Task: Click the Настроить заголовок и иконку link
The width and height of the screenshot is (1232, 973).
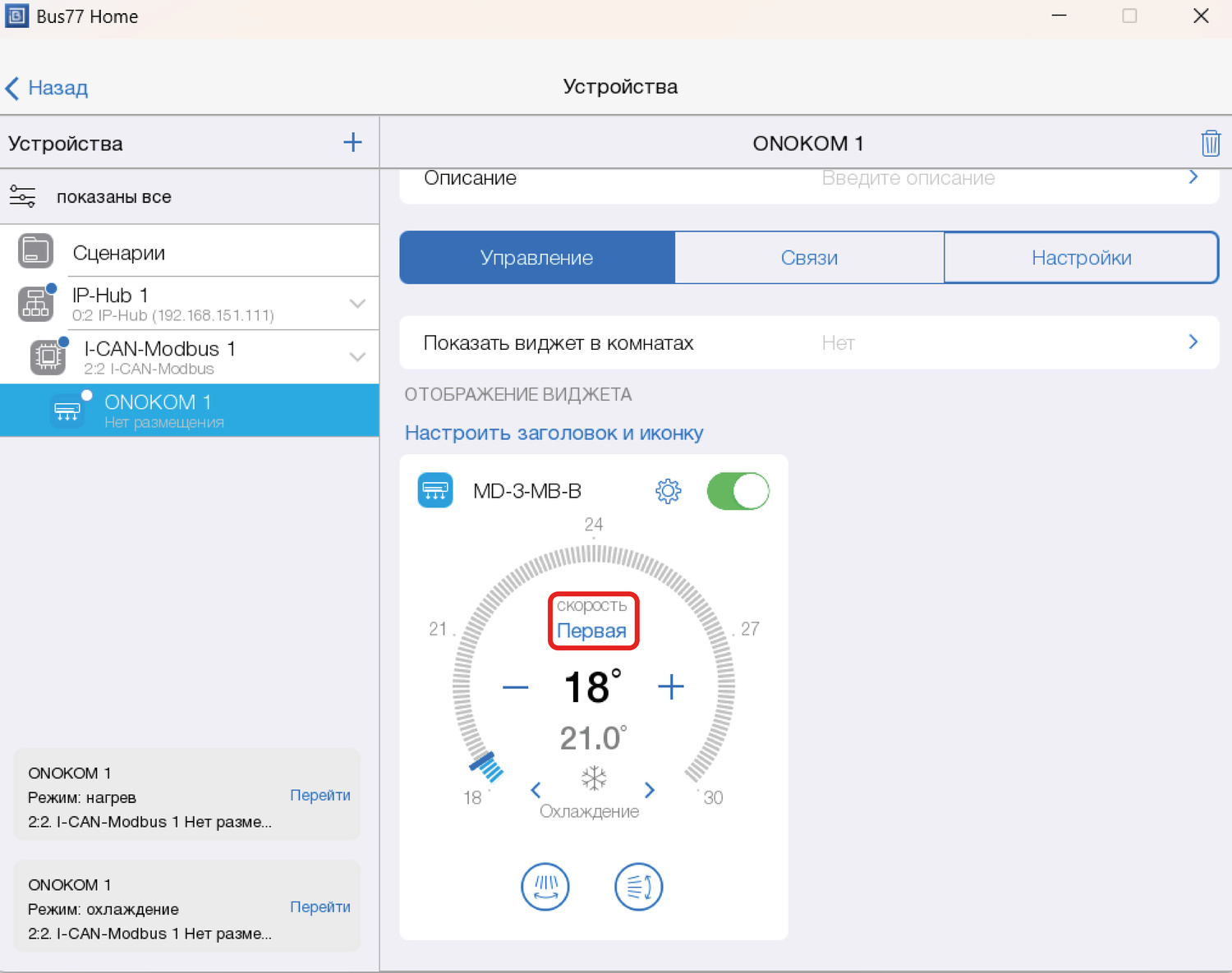Action: (x=554, y=433)
